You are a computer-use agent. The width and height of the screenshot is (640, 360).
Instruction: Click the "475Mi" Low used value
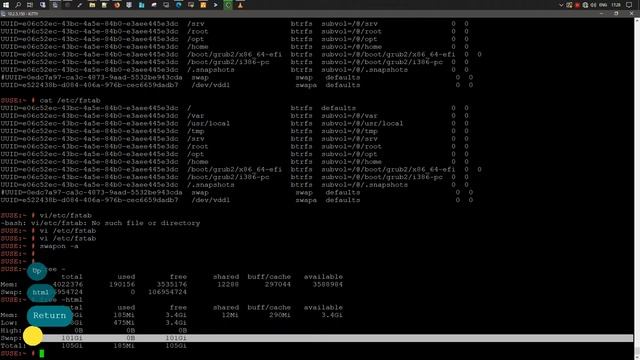point(124,323)
